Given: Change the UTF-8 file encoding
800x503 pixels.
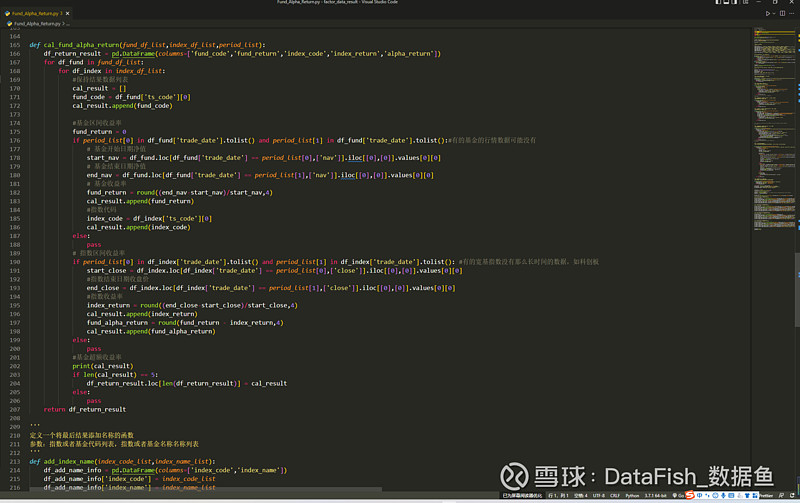Looking at the screenshot, I should tap(598, 495).
